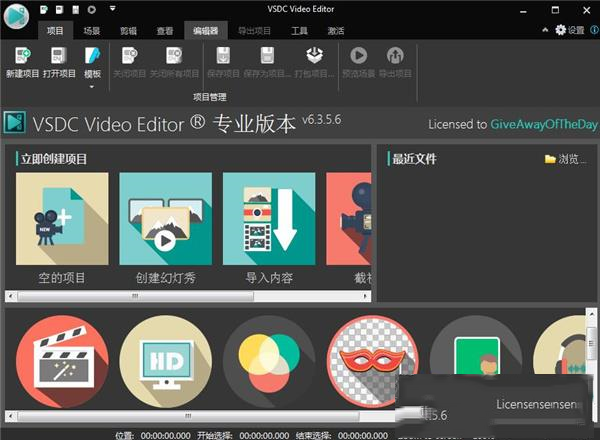The width and height of the screenshot is (600, 440).
Task: Click the 立即创建项目 section heading
Action: (x=54, y=159)
